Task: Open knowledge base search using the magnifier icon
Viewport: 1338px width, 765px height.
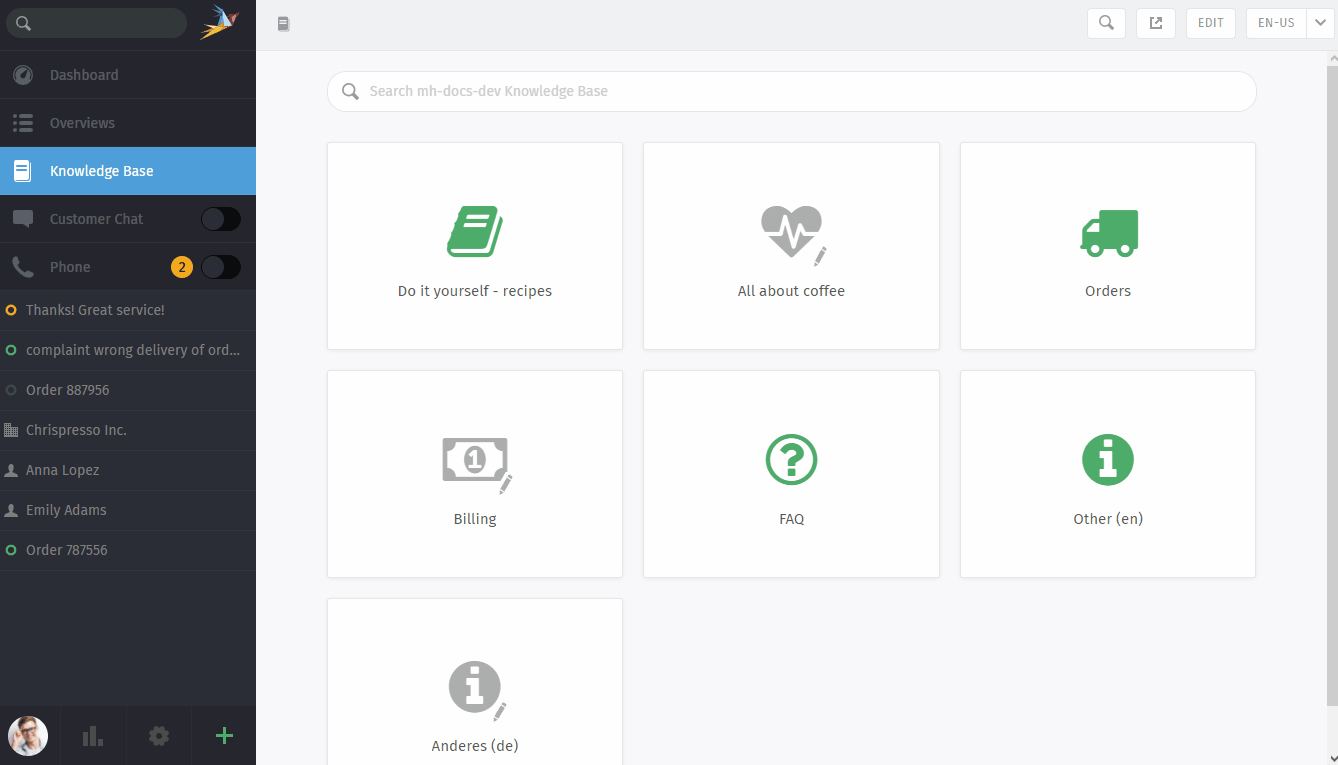Action: (1106, 22)
